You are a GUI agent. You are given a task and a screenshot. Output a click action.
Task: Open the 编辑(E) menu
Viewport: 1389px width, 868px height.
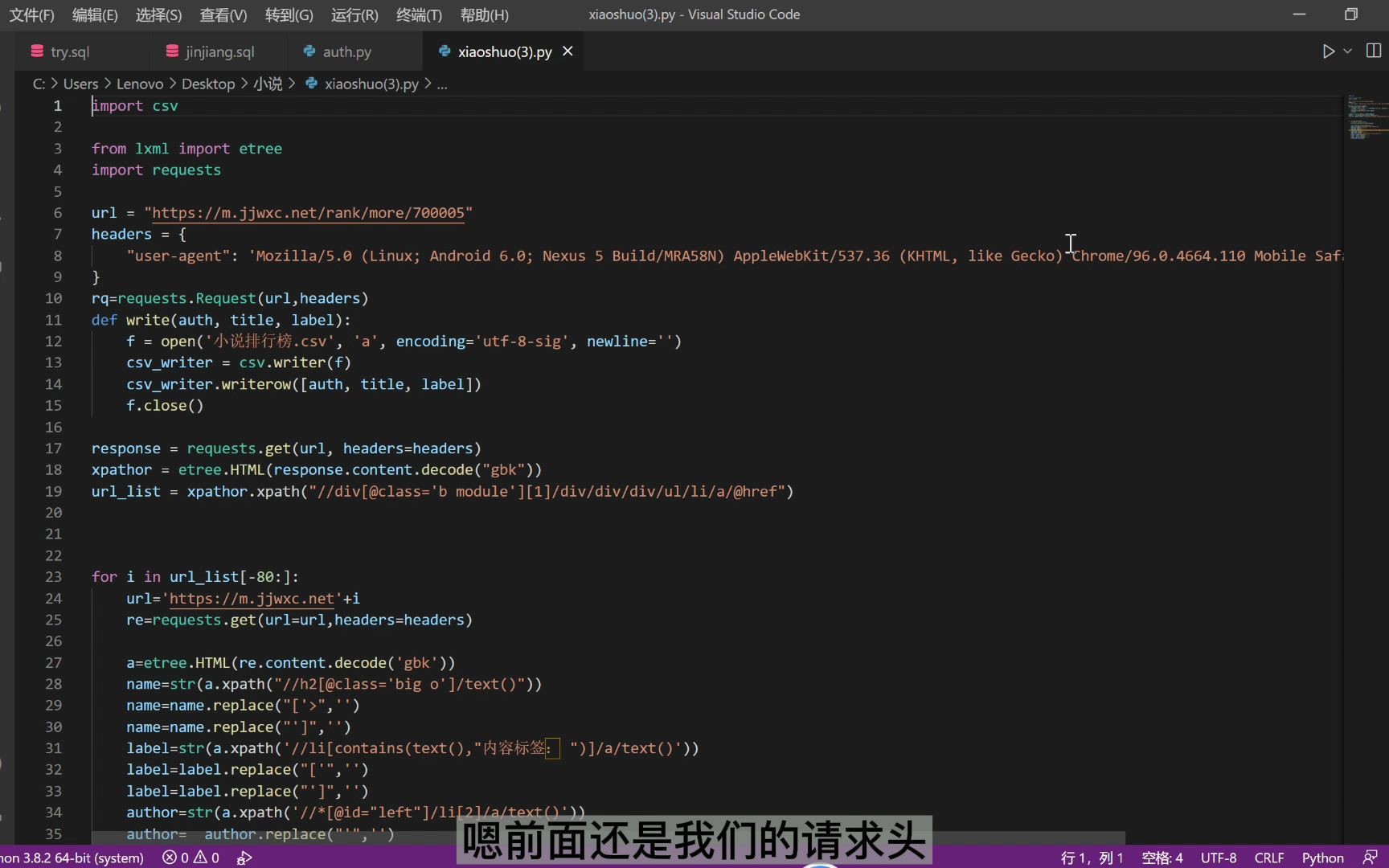click(x=95, y=14)
